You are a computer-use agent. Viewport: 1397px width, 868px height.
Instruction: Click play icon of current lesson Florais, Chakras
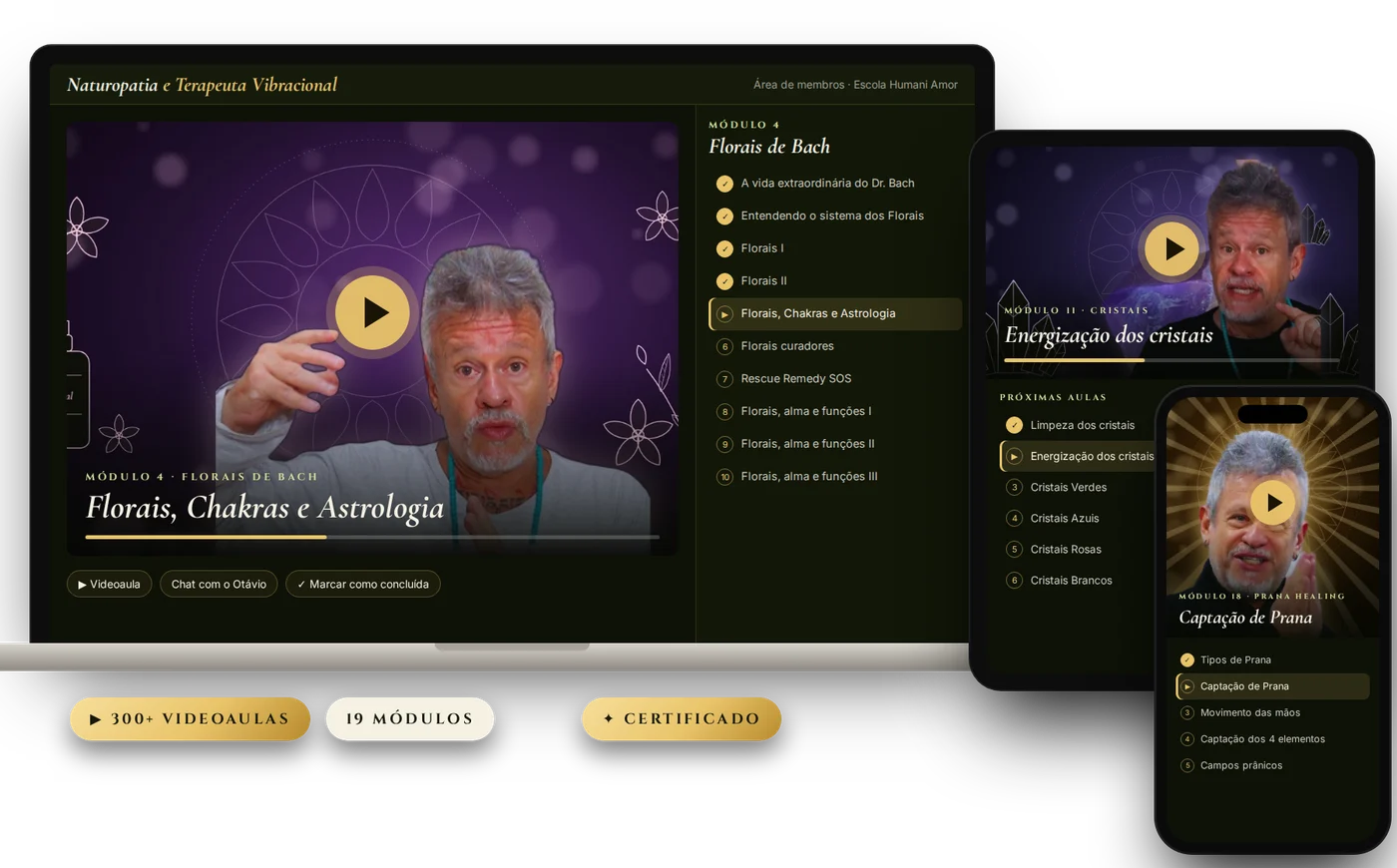(x=724, y=314)
